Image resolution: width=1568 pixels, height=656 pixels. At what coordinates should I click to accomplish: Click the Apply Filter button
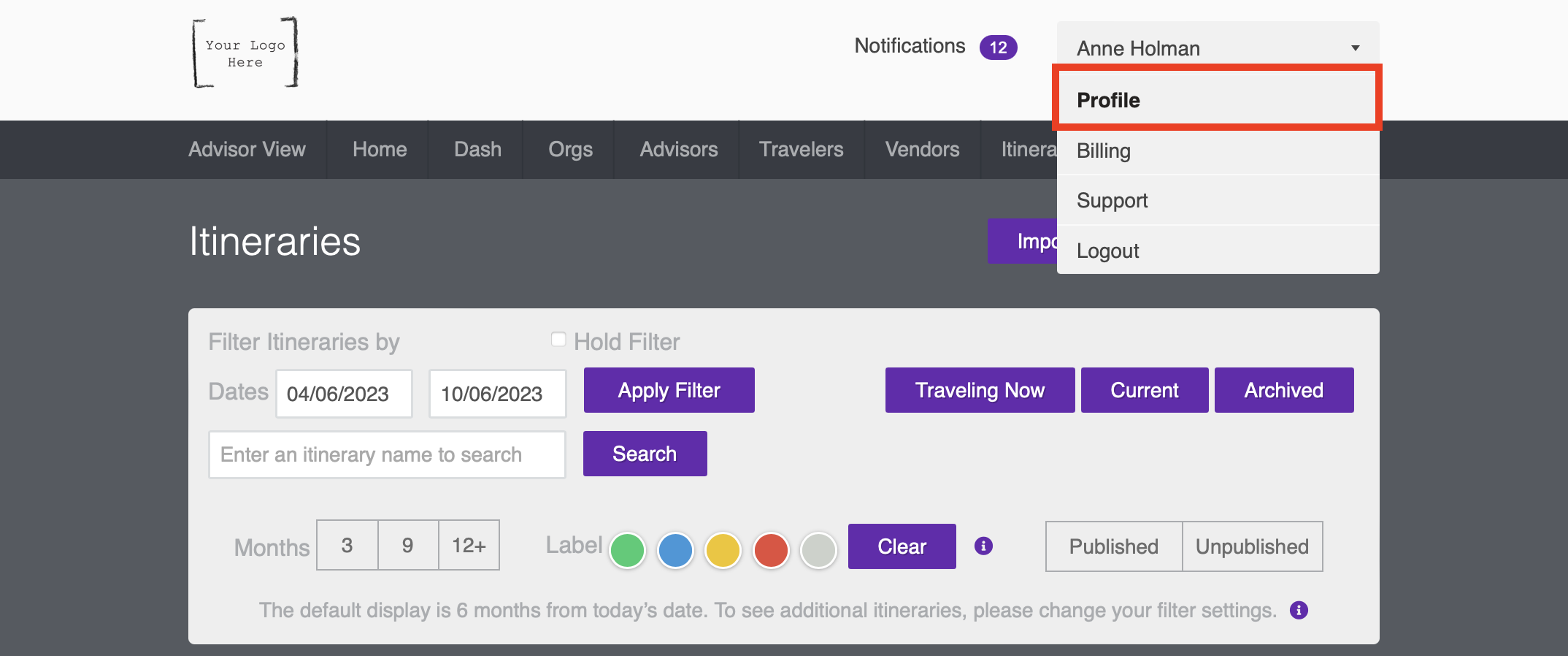pyautogui.click(x=669, y=390)
